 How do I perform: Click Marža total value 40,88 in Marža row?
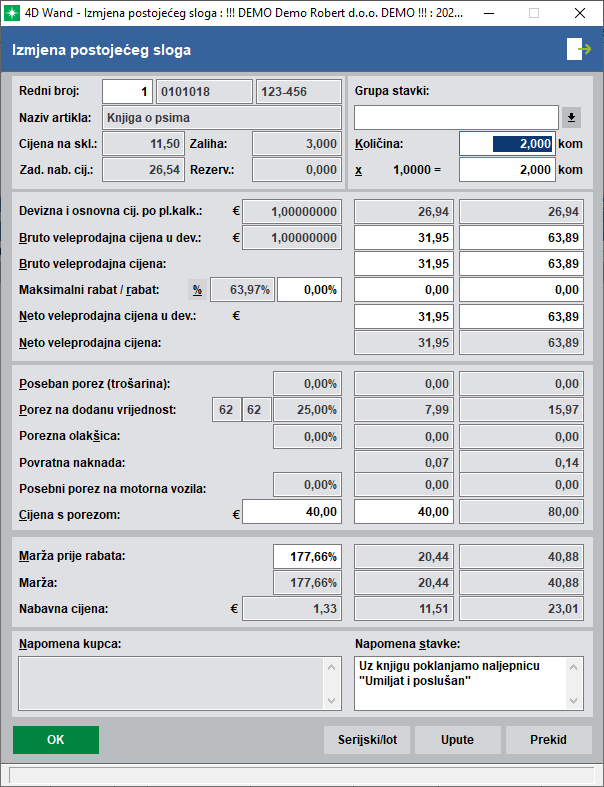coord(521,583)
